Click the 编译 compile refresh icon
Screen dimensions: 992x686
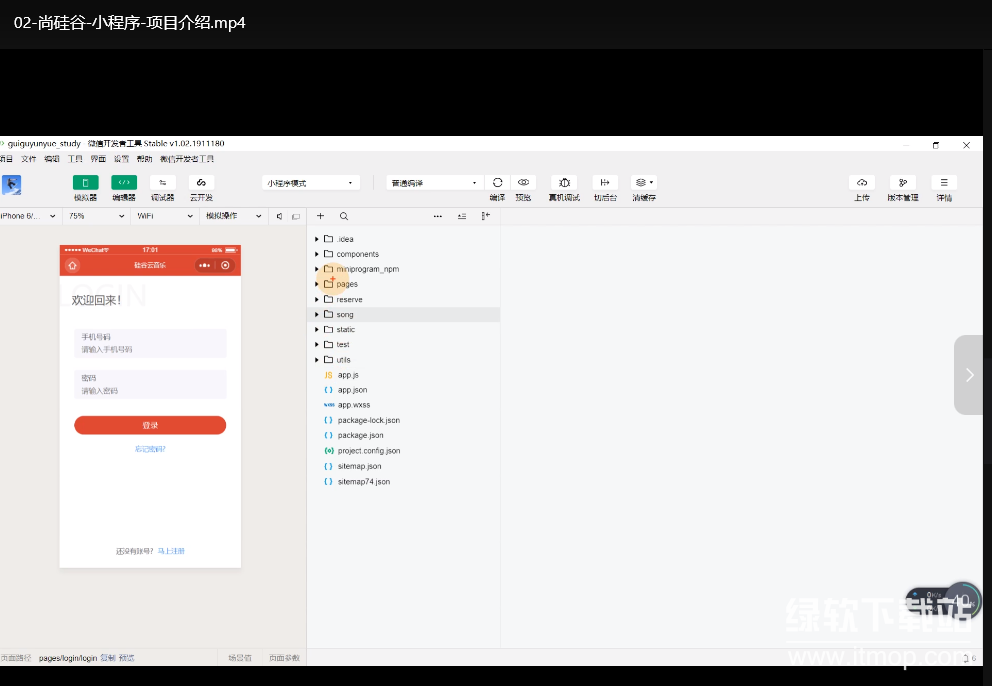click(497, 183)
